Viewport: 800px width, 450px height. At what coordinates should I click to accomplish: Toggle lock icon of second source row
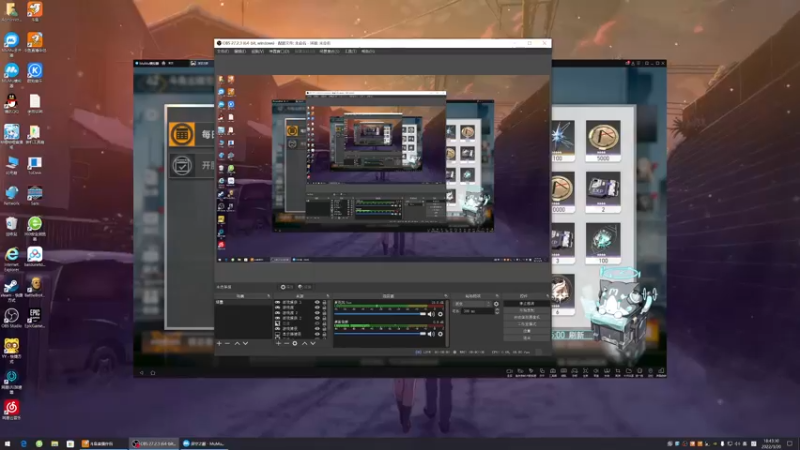[x=324, y=308]
